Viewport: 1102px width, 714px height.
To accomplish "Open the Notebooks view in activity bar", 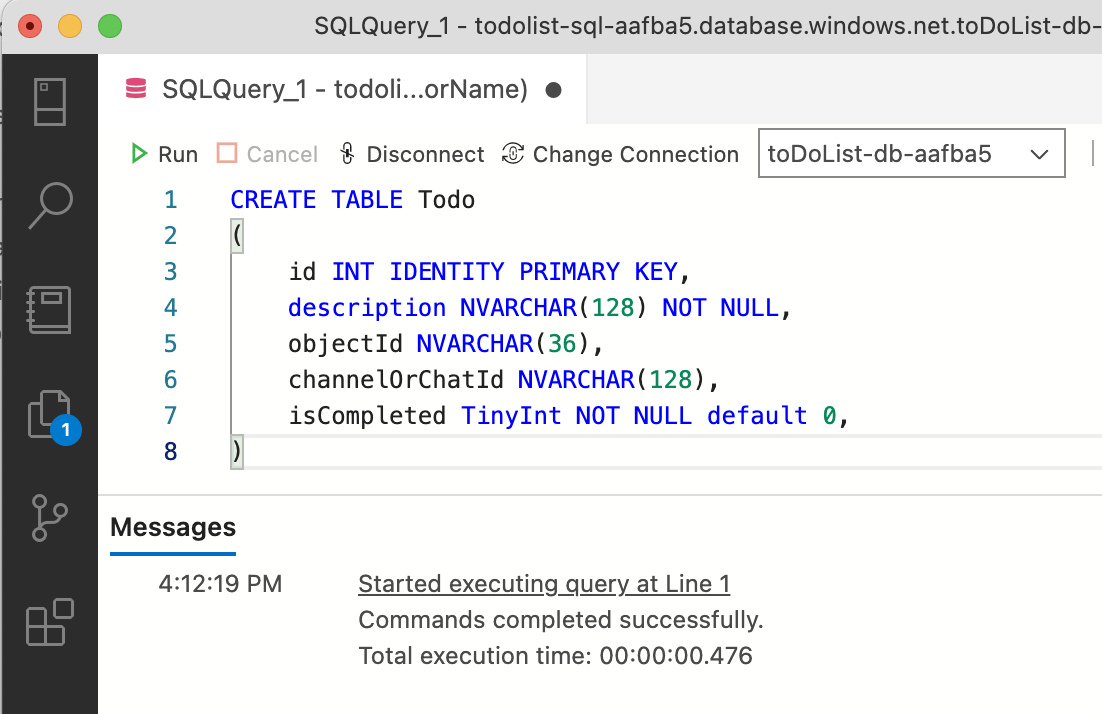I will pos(49,309).
